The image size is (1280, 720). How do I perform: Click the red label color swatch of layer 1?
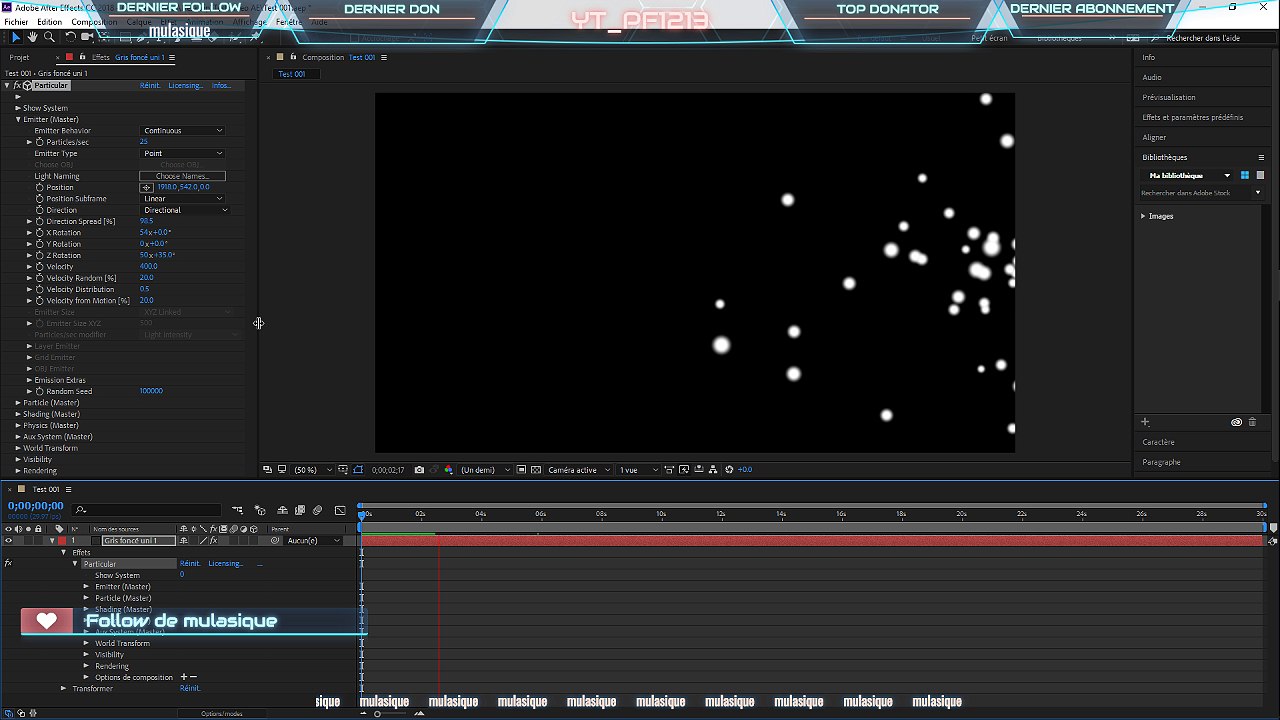coord(62,541)
